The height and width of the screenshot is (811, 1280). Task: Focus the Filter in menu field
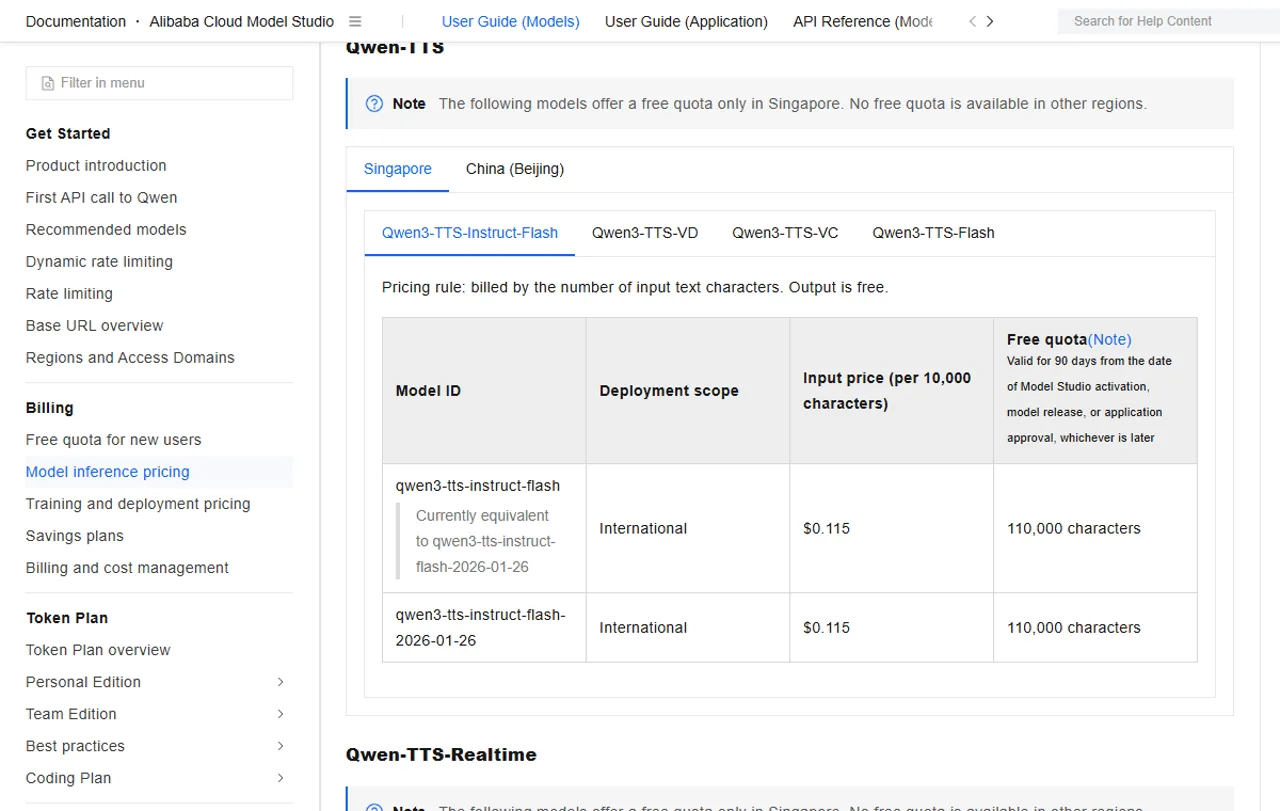pos(159,83)
